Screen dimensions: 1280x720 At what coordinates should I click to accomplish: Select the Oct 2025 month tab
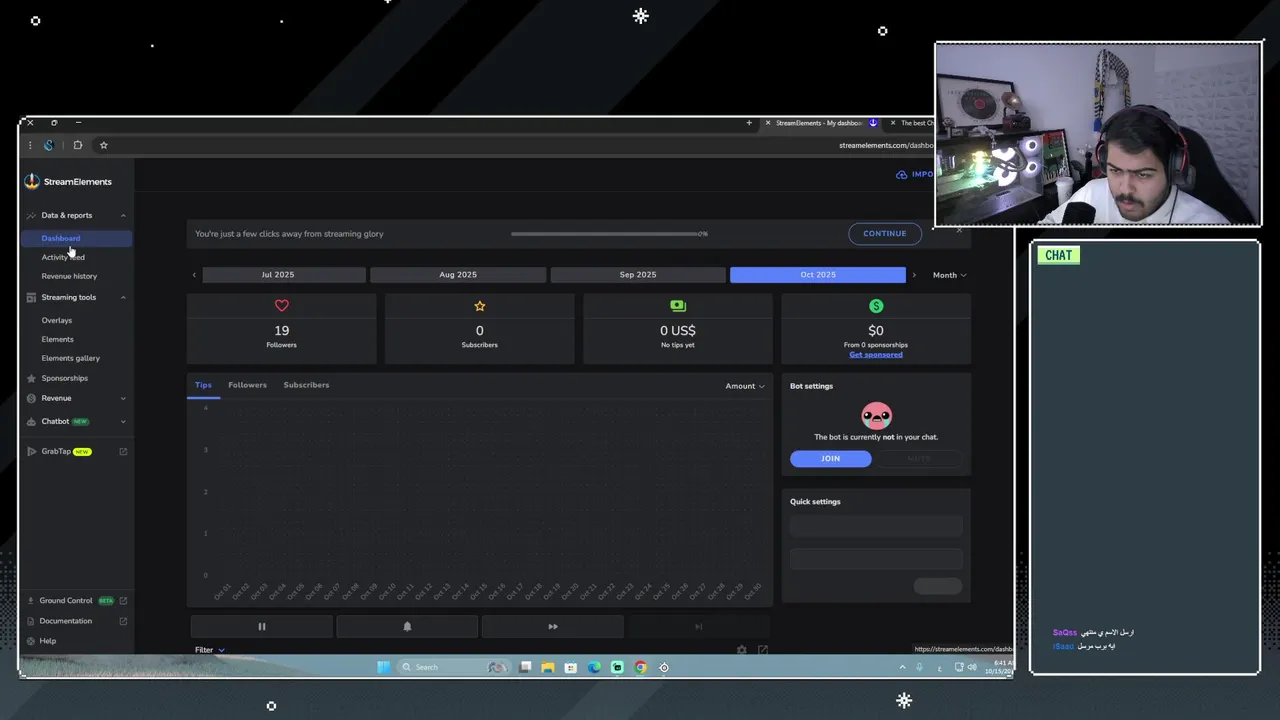[x=818, y=275]
